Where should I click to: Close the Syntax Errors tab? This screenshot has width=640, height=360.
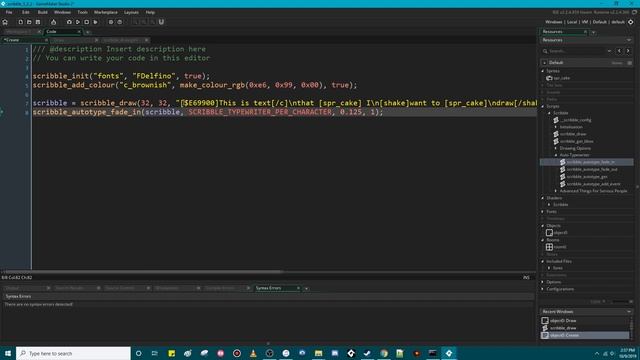pyautogui.click(x=298, y=288)
